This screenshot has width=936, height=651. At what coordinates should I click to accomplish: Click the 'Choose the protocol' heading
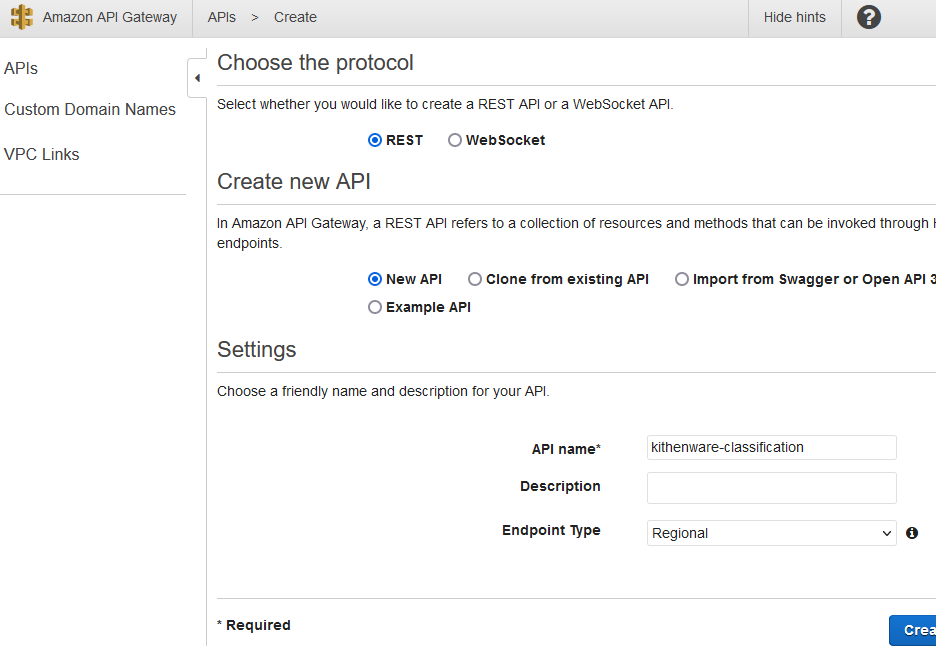point(315,63)
